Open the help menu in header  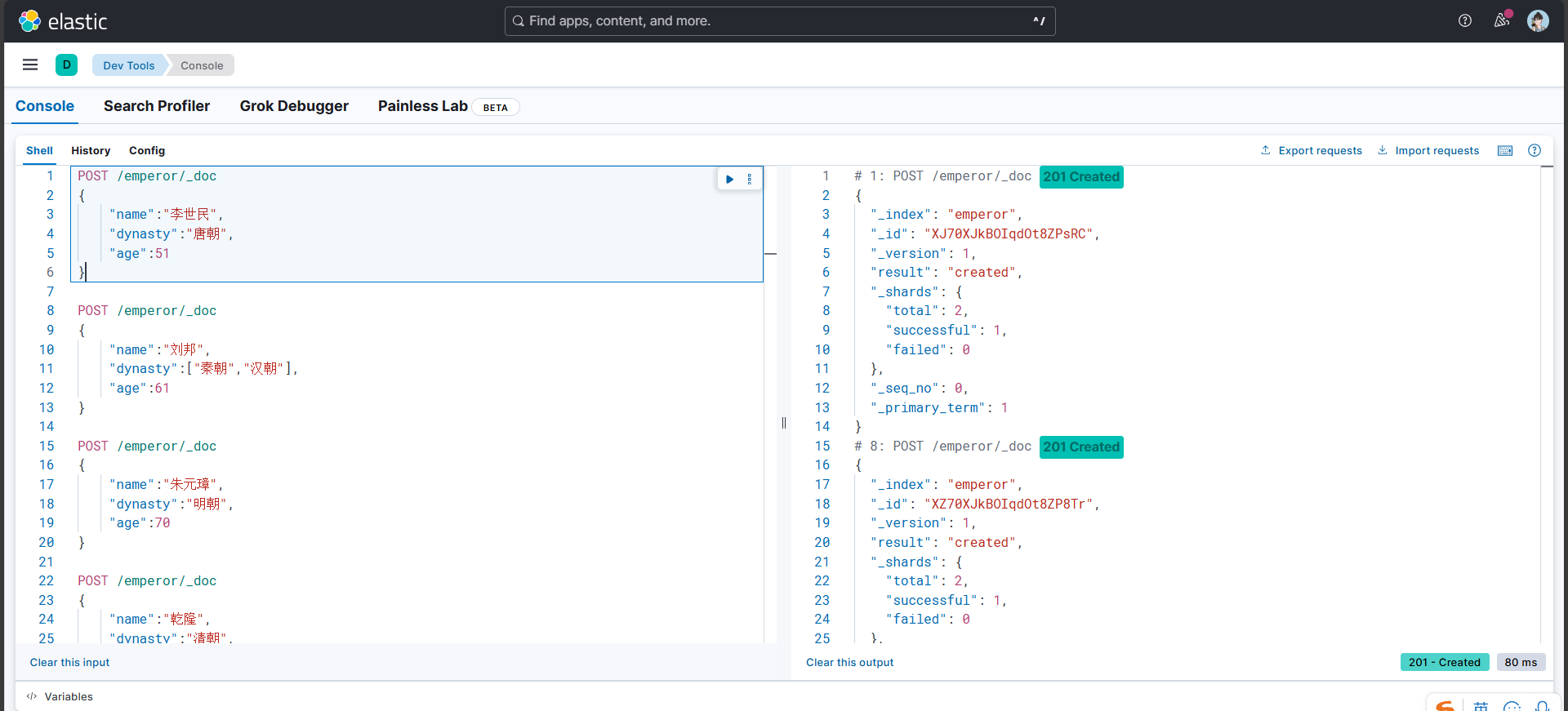pyautogui.click(x=1465, y=21)
